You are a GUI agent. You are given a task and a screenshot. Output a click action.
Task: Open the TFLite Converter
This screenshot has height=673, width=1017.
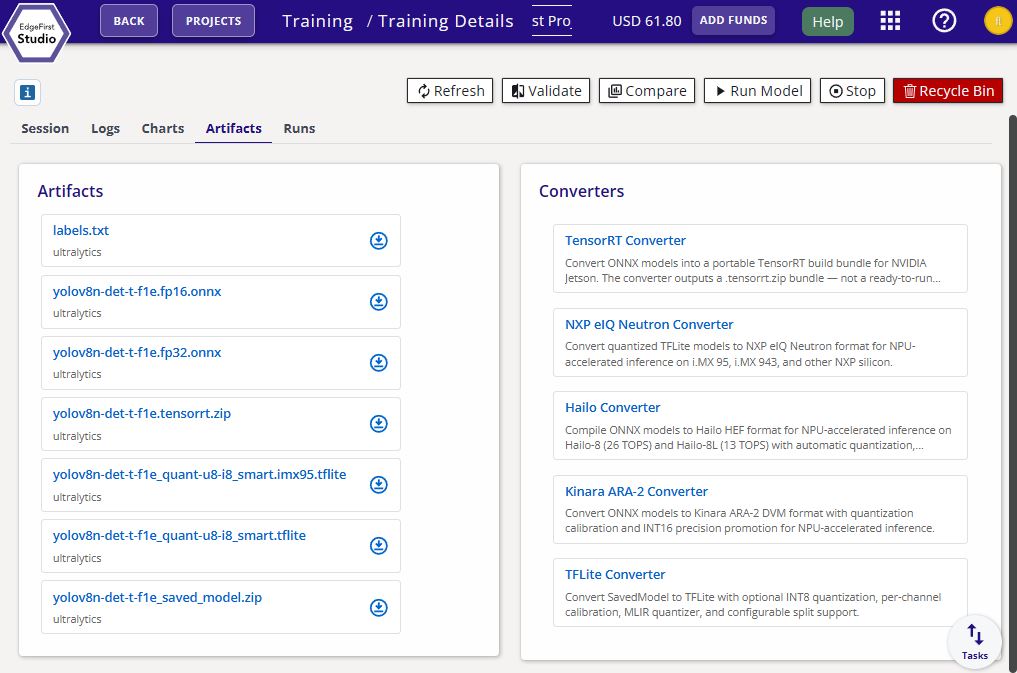pyautogui.click(x=760, y=593)
